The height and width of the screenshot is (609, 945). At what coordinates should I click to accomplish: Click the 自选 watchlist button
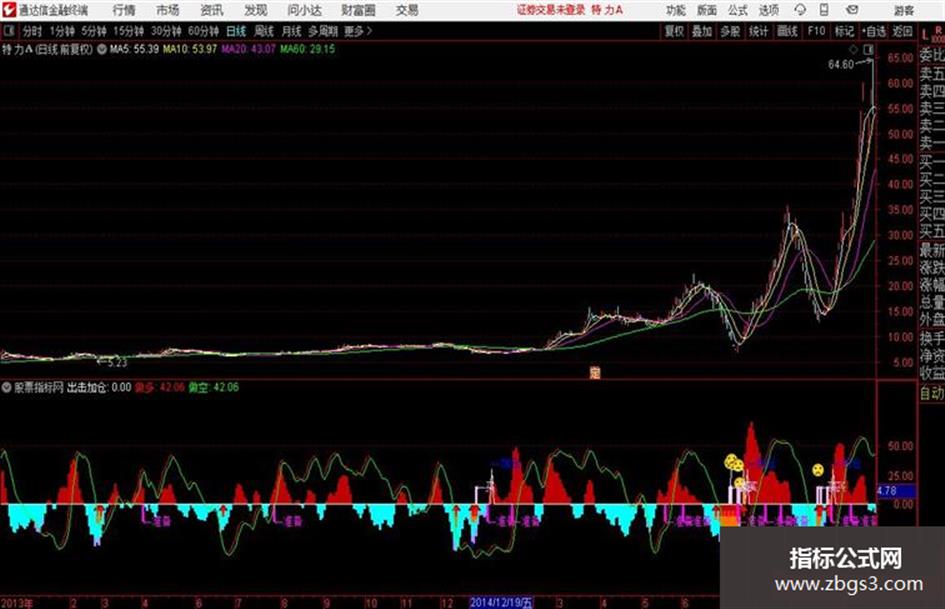(874, 31)
